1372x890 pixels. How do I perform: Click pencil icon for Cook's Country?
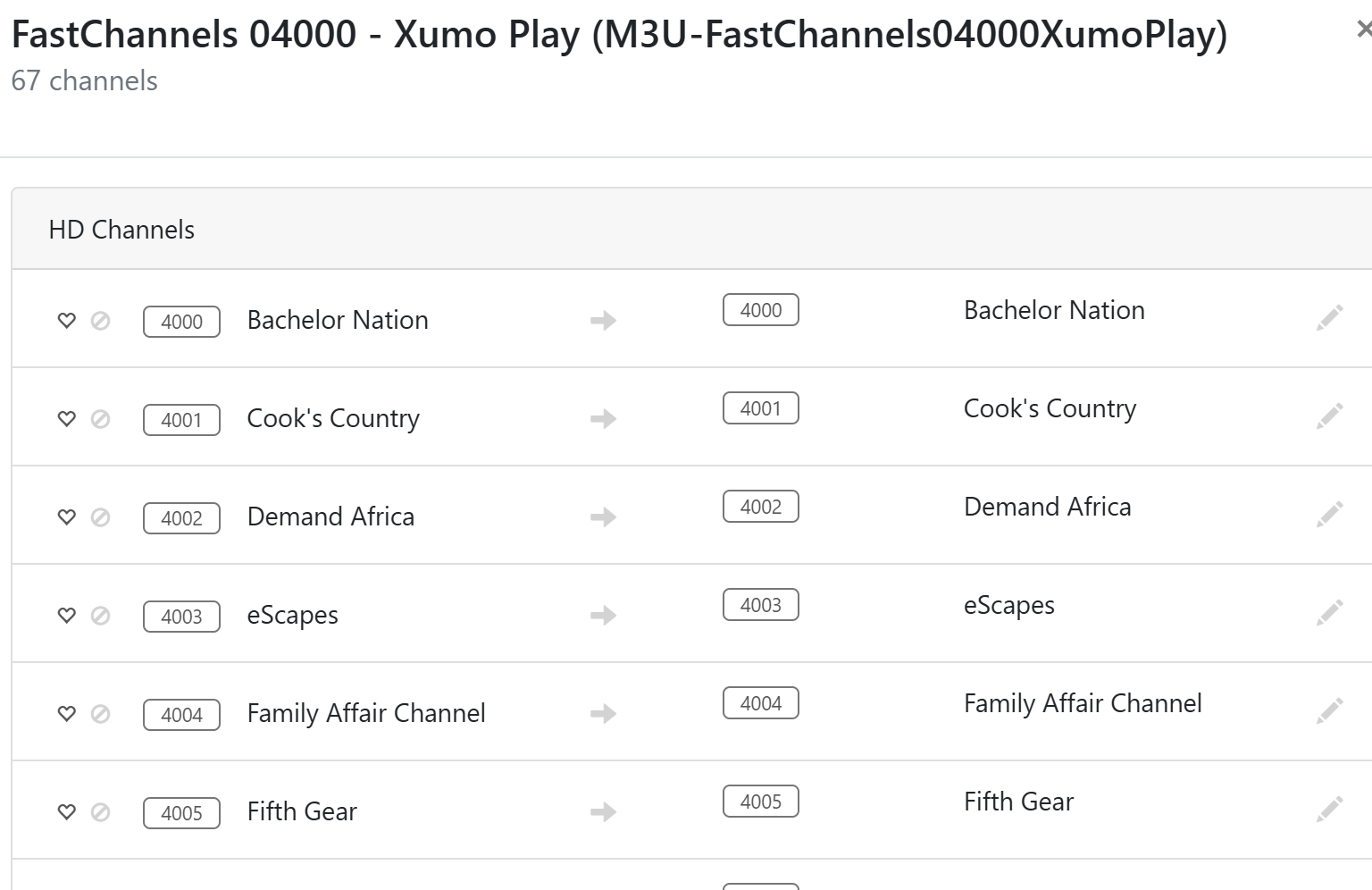[1329, 416]
